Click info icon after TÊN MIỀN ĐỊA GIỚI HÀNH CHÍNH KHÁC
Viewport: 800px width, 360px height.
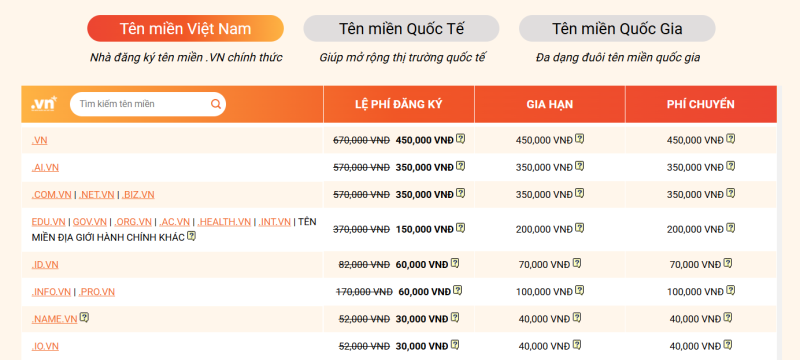click(191, 236)
